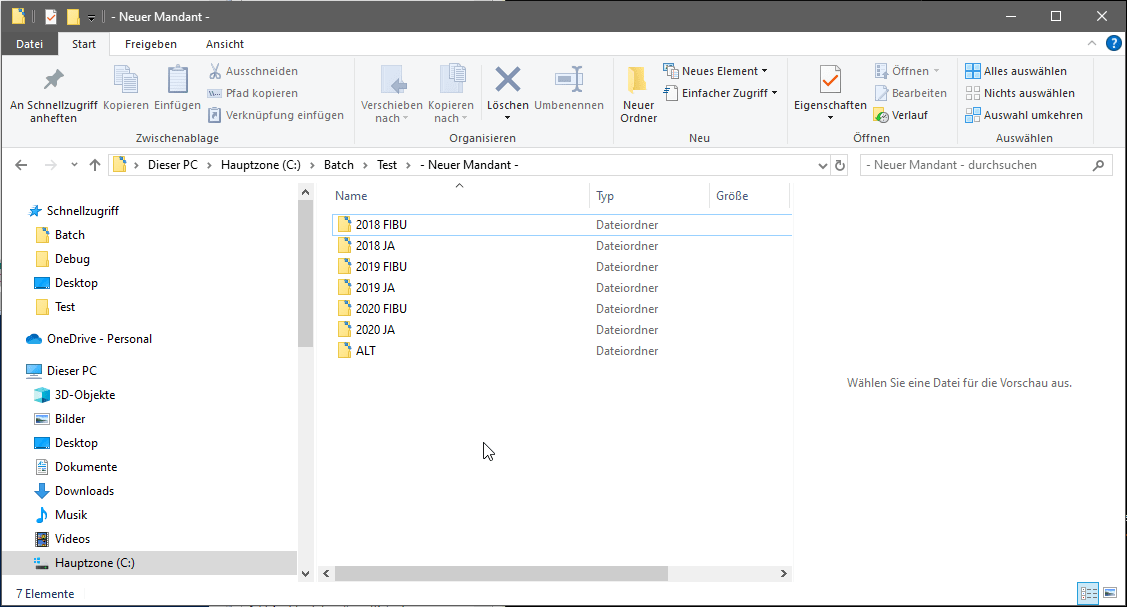Click Auswahl umkehren to invert selection

click(1023, 115)
